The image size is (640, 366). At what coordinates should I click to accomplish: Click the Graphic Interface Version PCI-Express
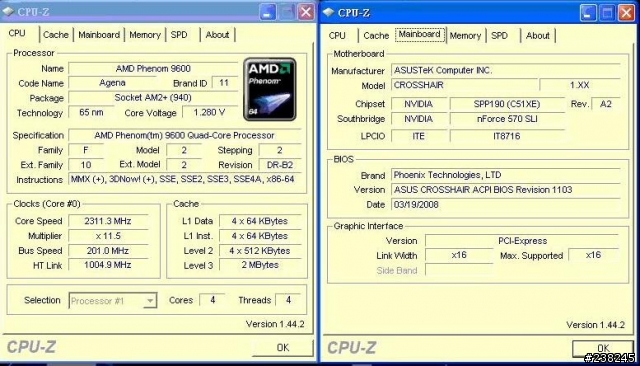click(522, 241)
